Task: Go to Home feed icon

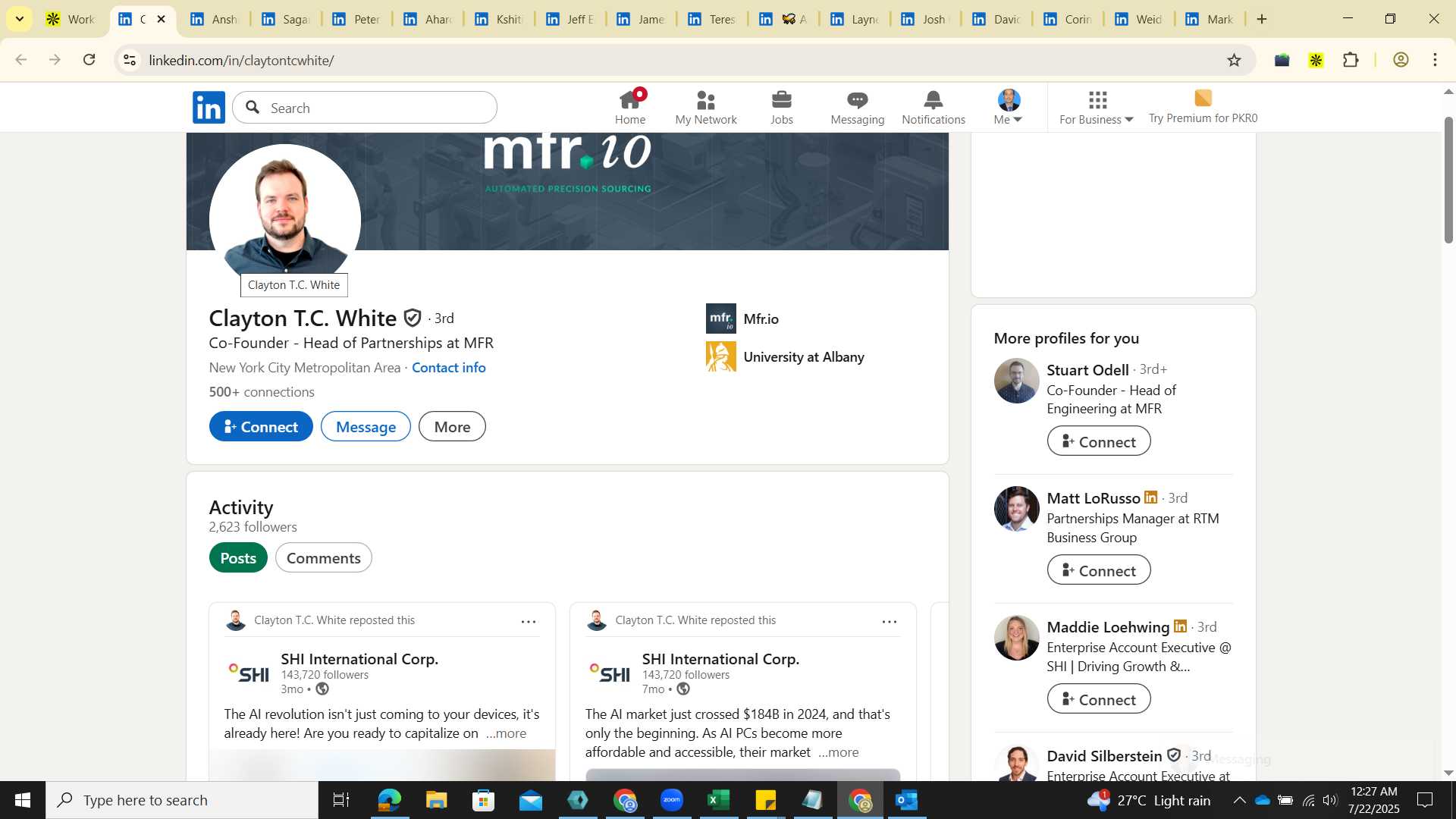Action: pos(630,107)
